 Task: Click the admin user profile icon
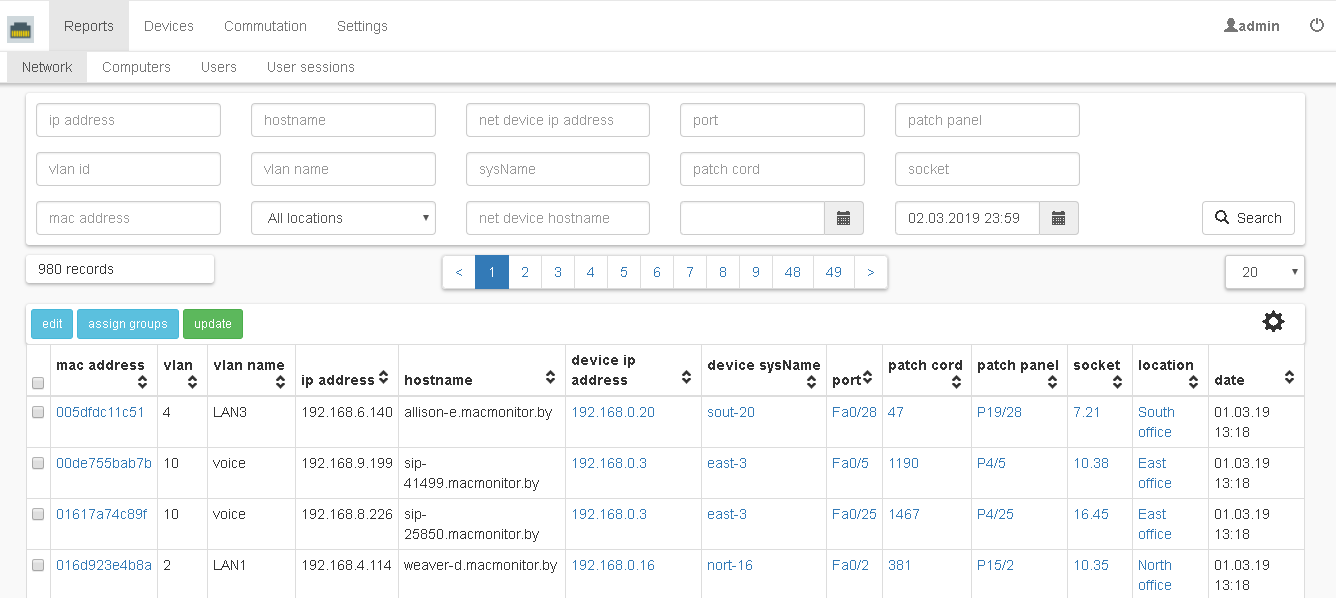(x=1231, y=26)
